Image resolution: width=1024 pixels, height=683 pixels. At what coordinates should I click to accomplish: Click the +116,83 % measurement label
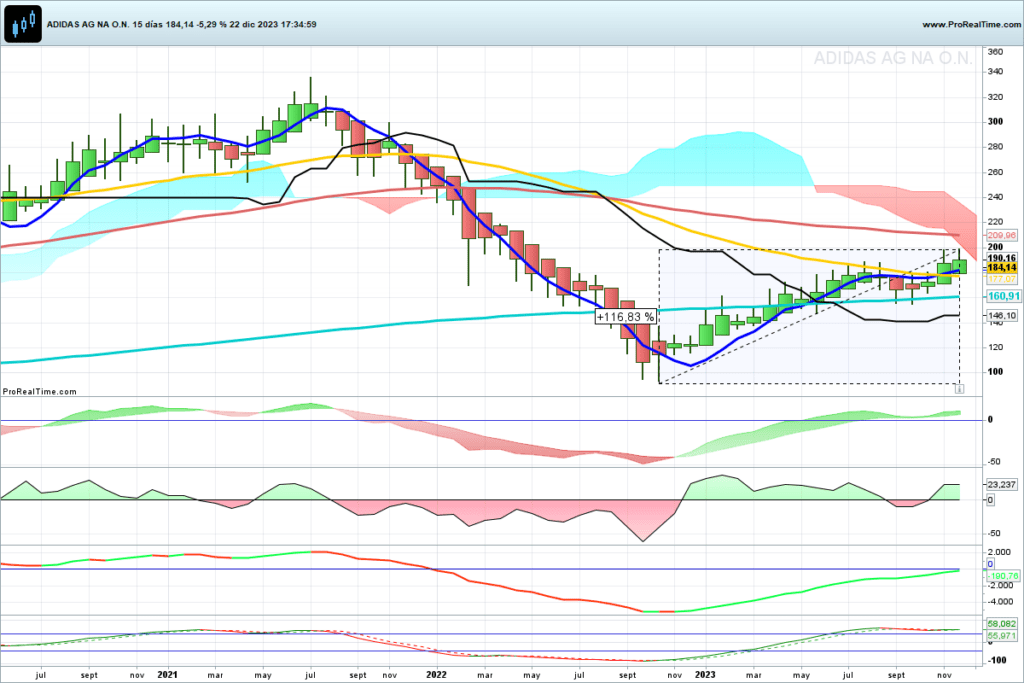625,317
